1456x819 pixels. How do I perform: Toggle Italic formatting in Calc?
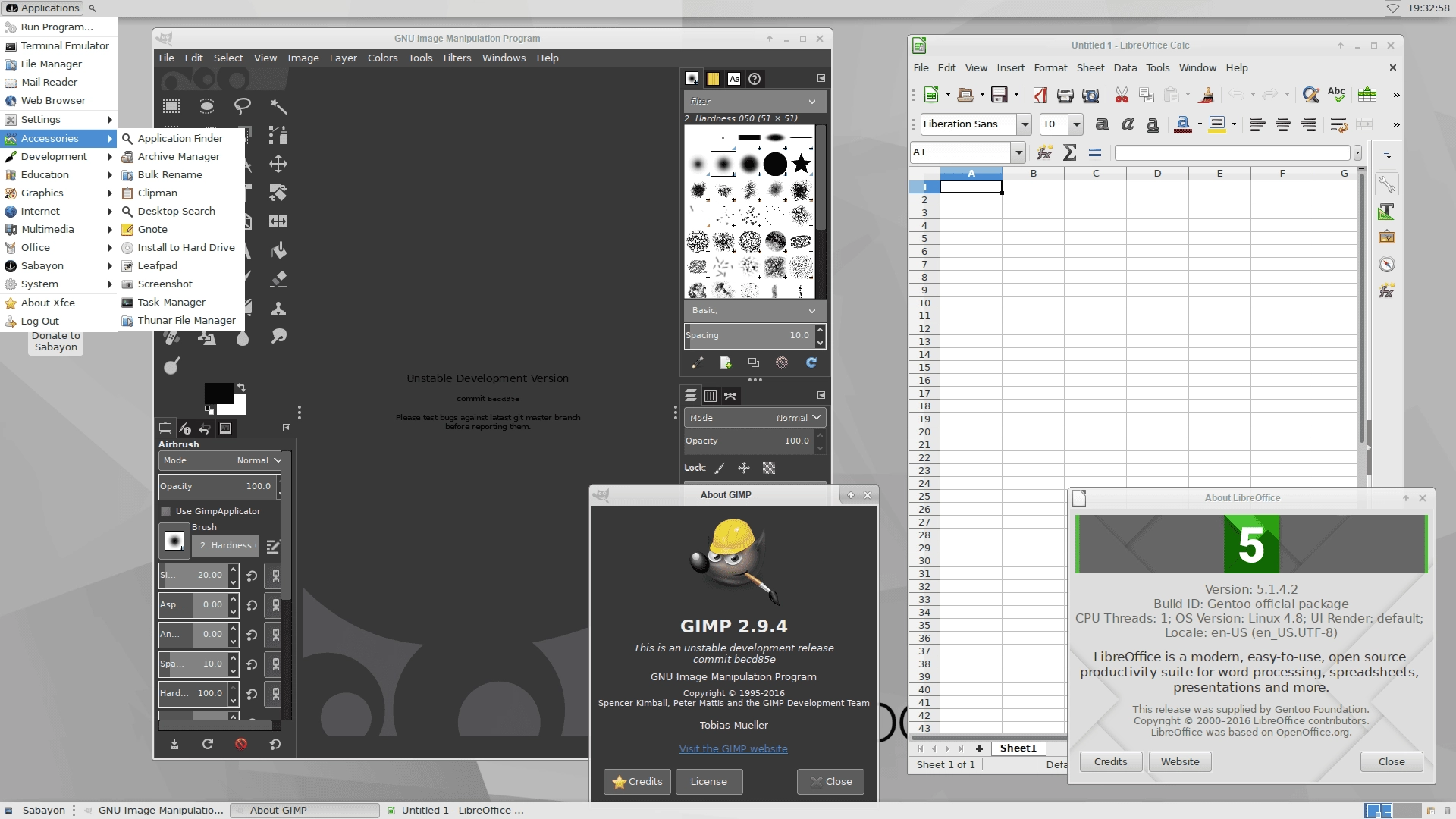(1128, 124)
